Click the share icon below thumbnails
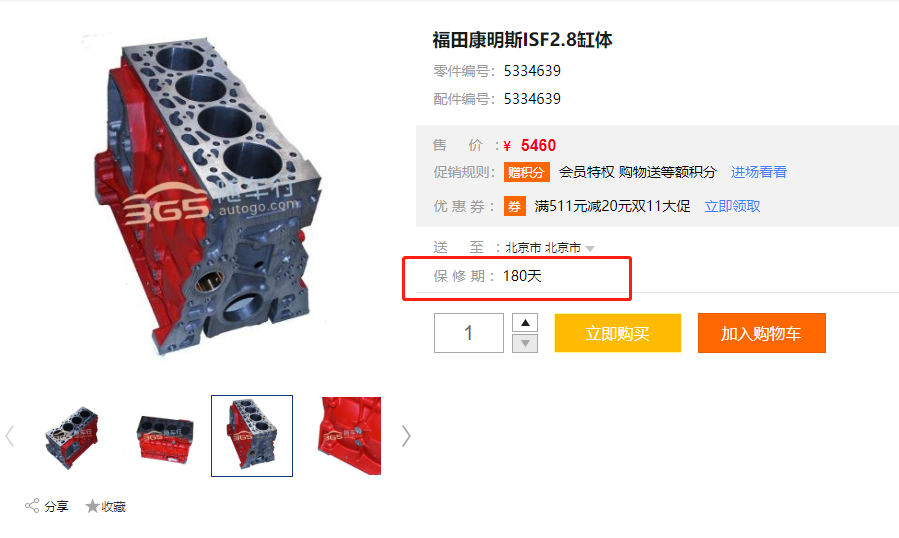This screenshot has width=899, height=538. pos(32,506)
